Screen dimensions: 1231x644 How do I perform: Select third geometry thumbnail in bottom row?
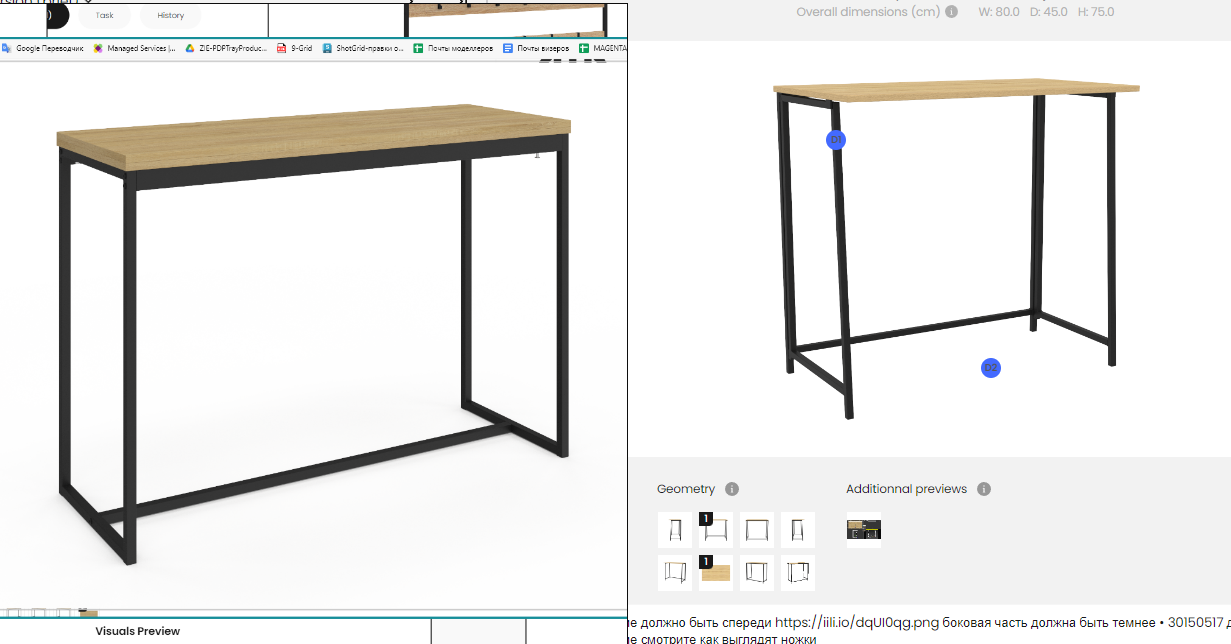click(x=757, y=573)
